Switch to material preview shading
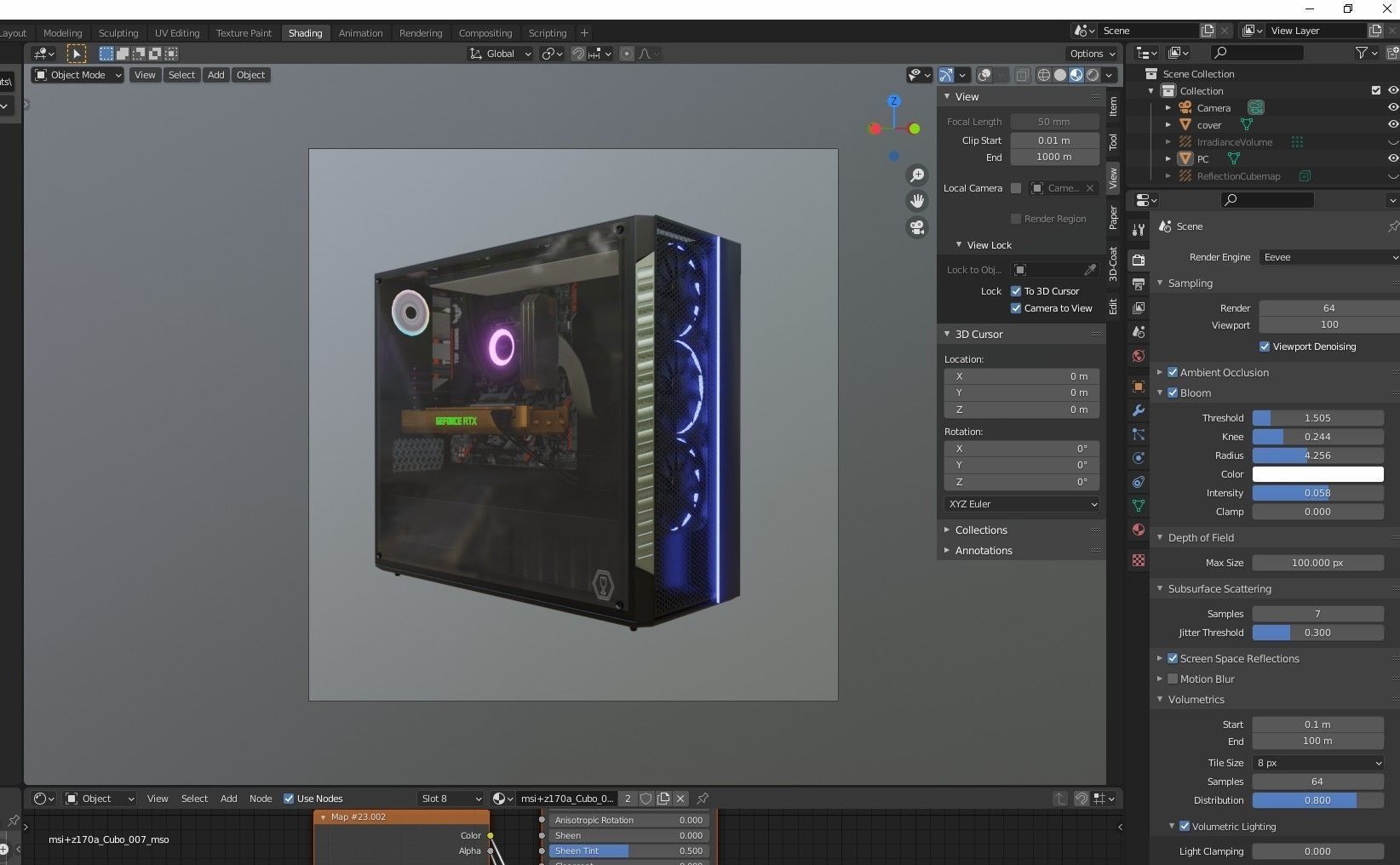The width and height of the screenshot is (1400, 865). tap(1076, 75)
